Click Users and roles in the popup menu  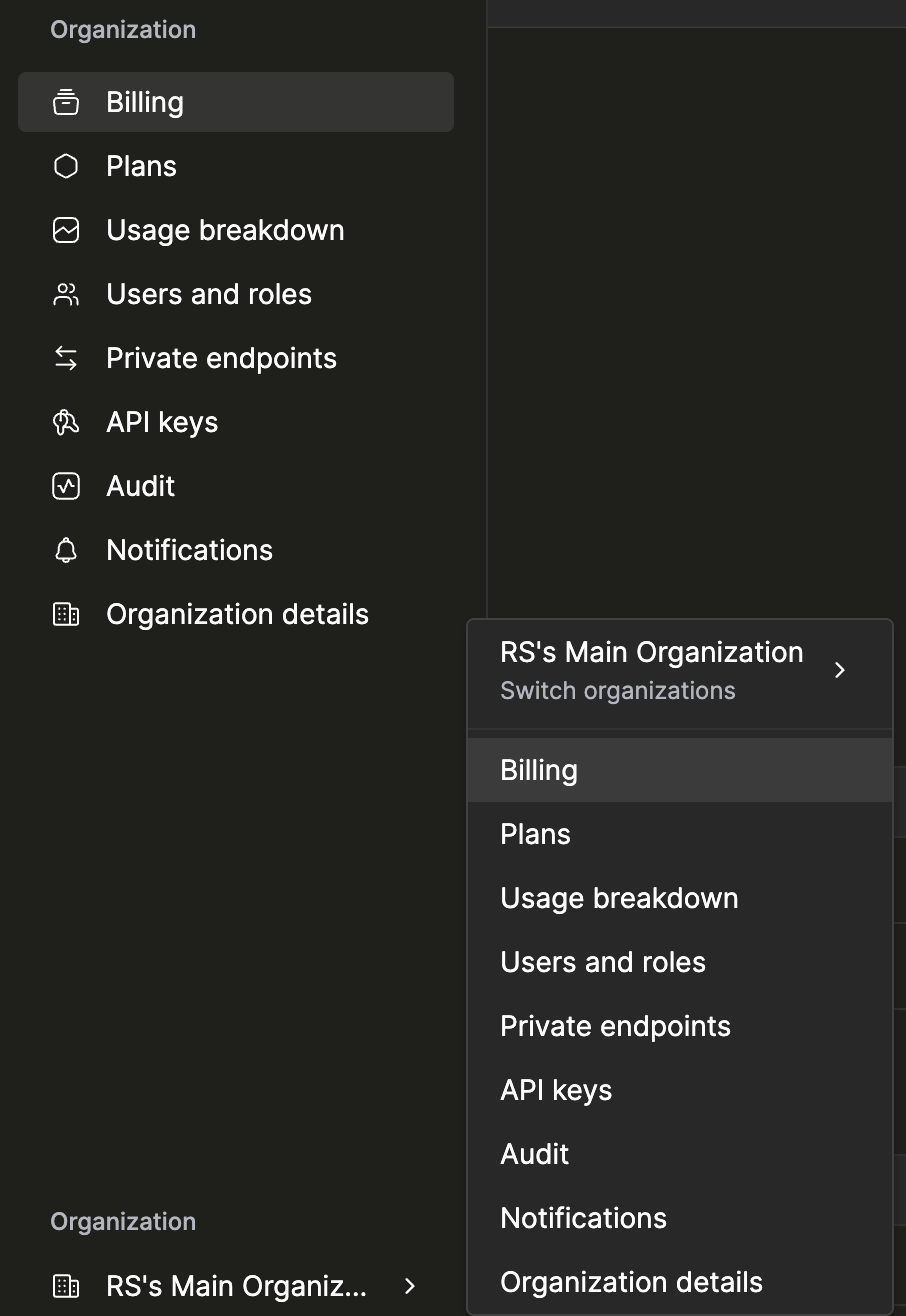coord(603,961)
